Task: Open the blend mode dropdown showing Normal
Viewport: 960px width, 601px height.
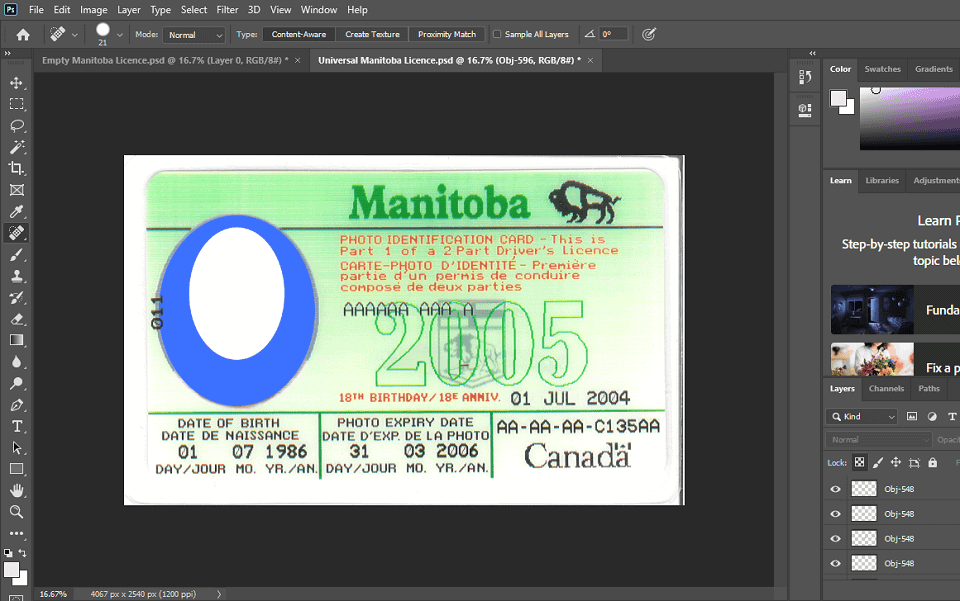Action: (x=877, y=439)
